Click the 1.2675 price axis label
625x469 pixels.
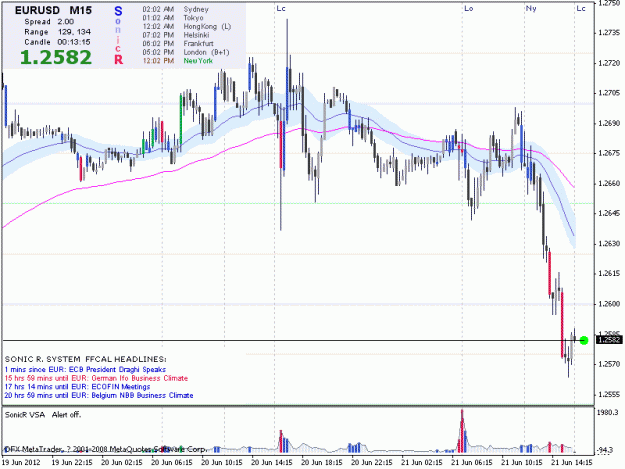pos(609,153)
